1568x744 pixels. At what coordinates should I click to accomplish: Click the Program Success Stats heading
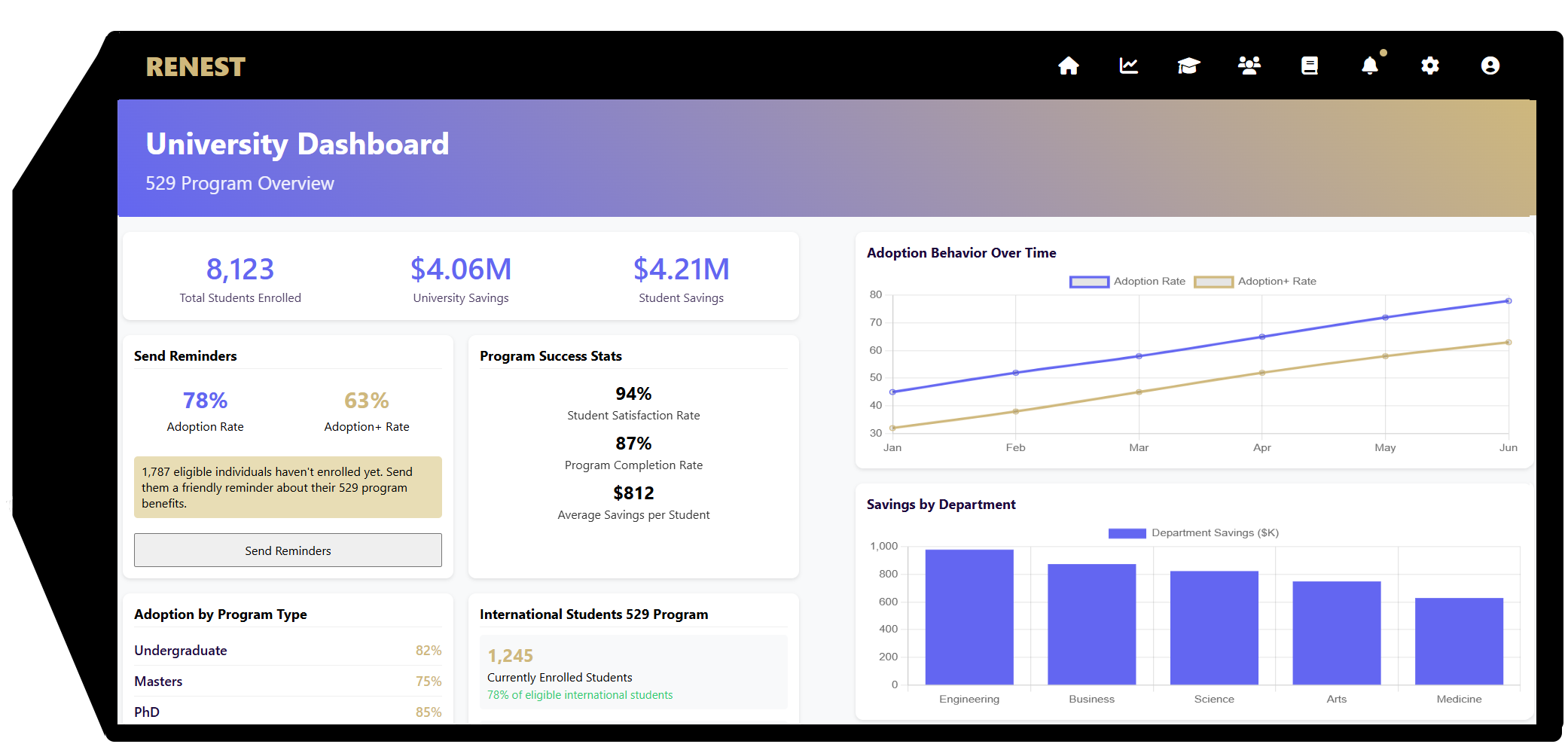click(x=551, y=356)
